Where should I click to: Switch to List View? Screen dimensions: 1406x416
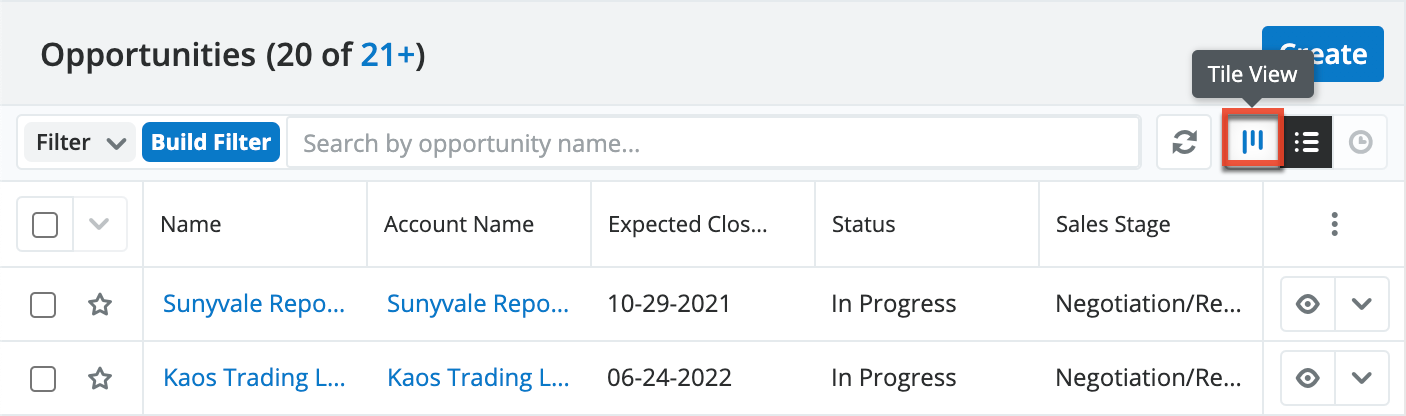click(x=1306, y=143)
